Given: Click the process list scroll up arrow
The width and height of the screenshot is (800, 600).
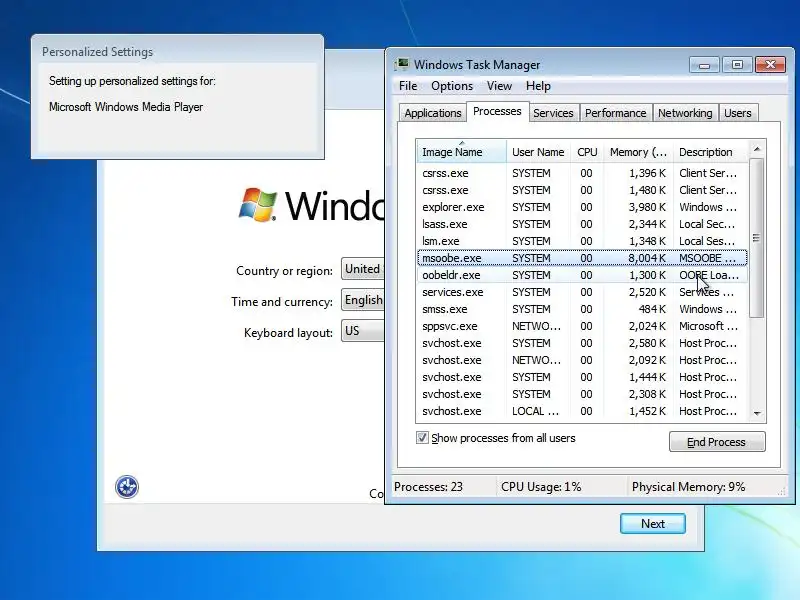Looking at the screenshot, I should pos(757,149).
